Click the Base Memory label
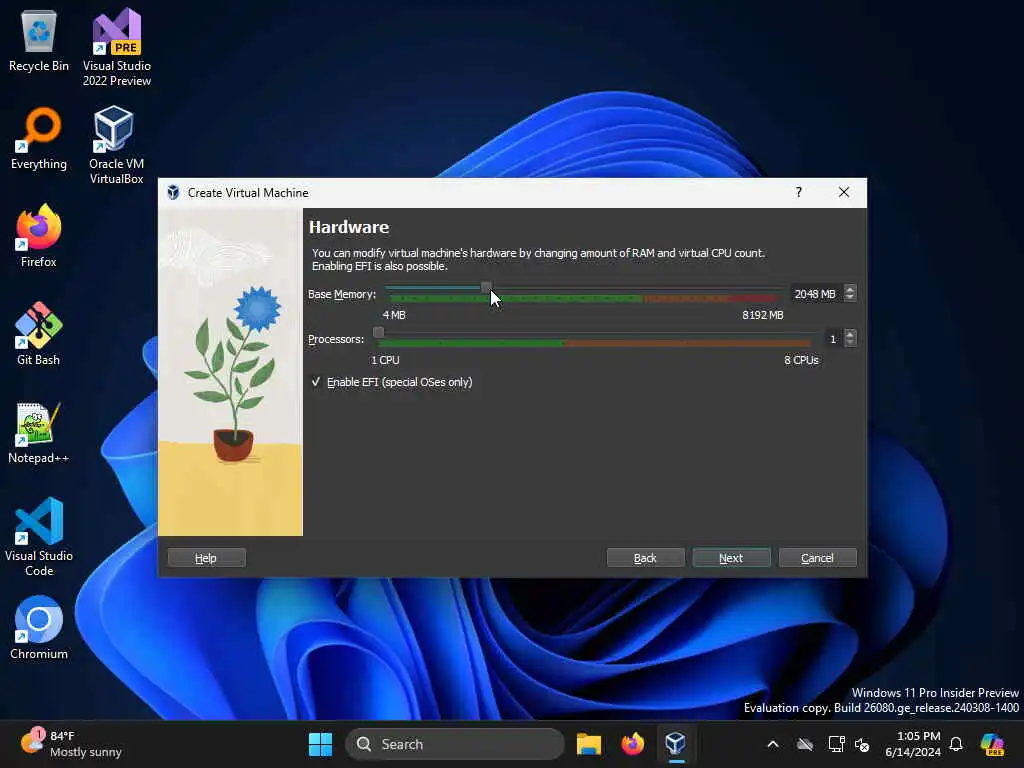This screenshot has width=1024, height=768. tap(342, 295)
